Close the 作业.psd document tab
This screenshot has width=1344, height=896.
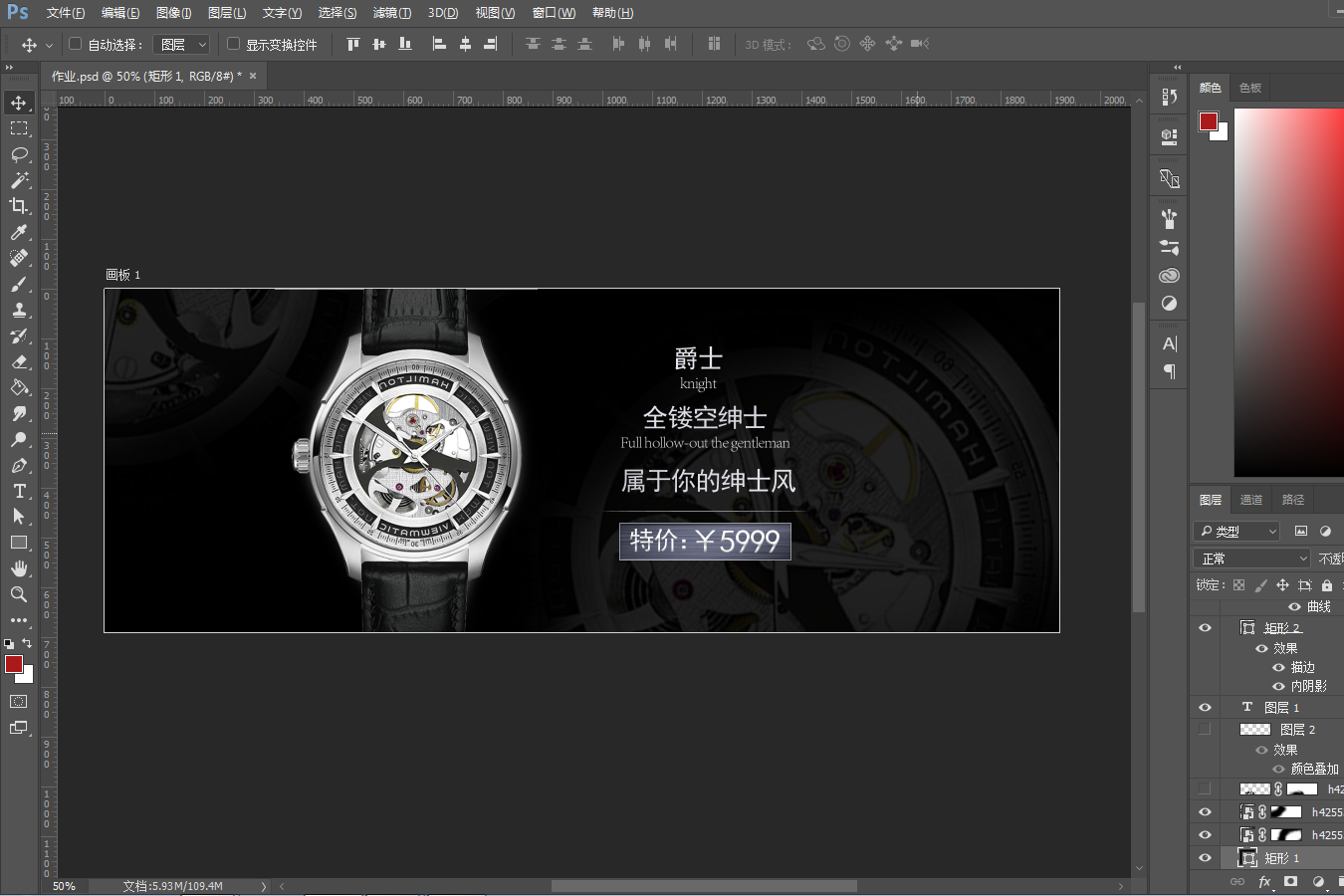[253, 76]
